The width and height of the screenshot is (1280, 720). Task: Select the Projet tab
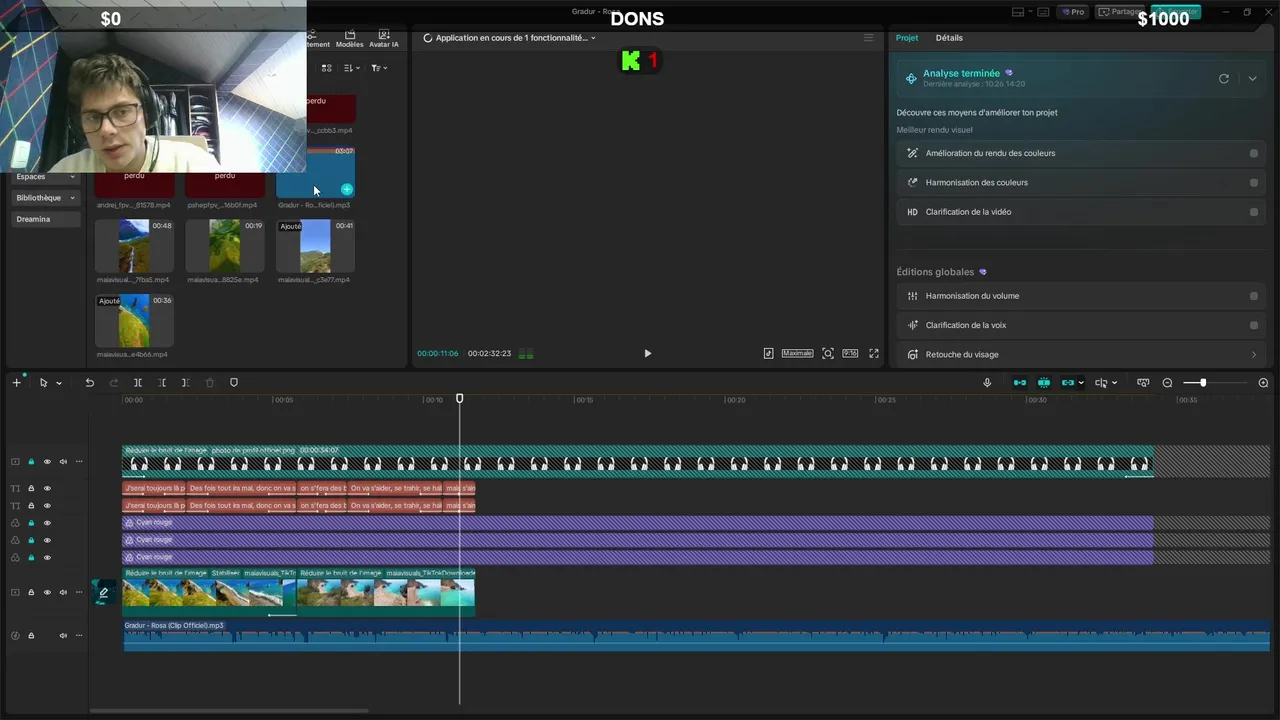[907, 38]
